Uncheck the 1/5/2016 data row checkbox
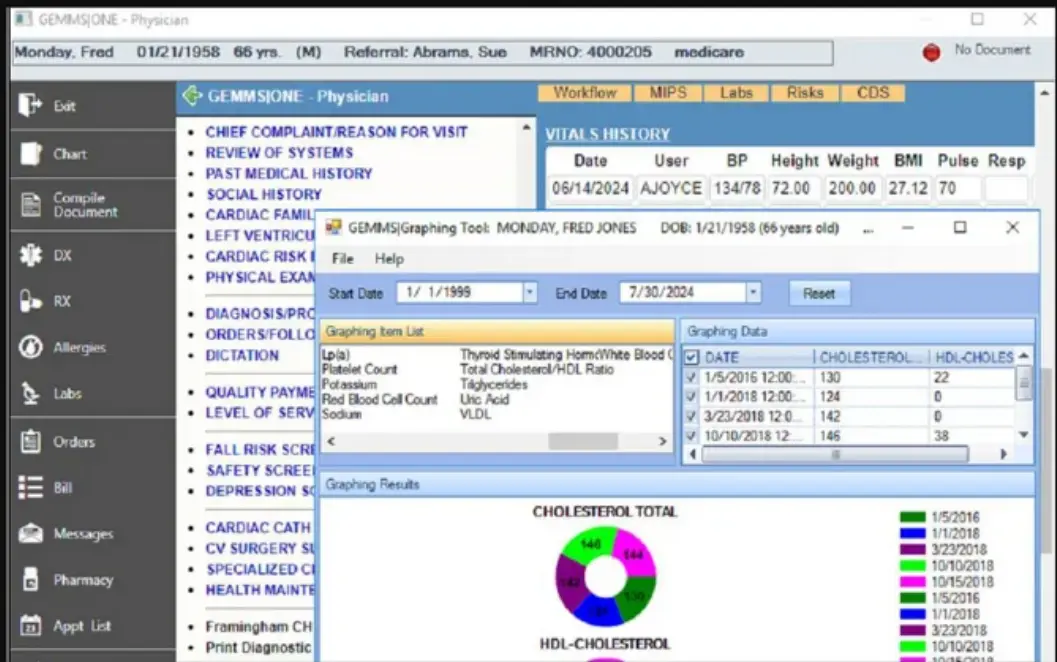 pos(691,378)
